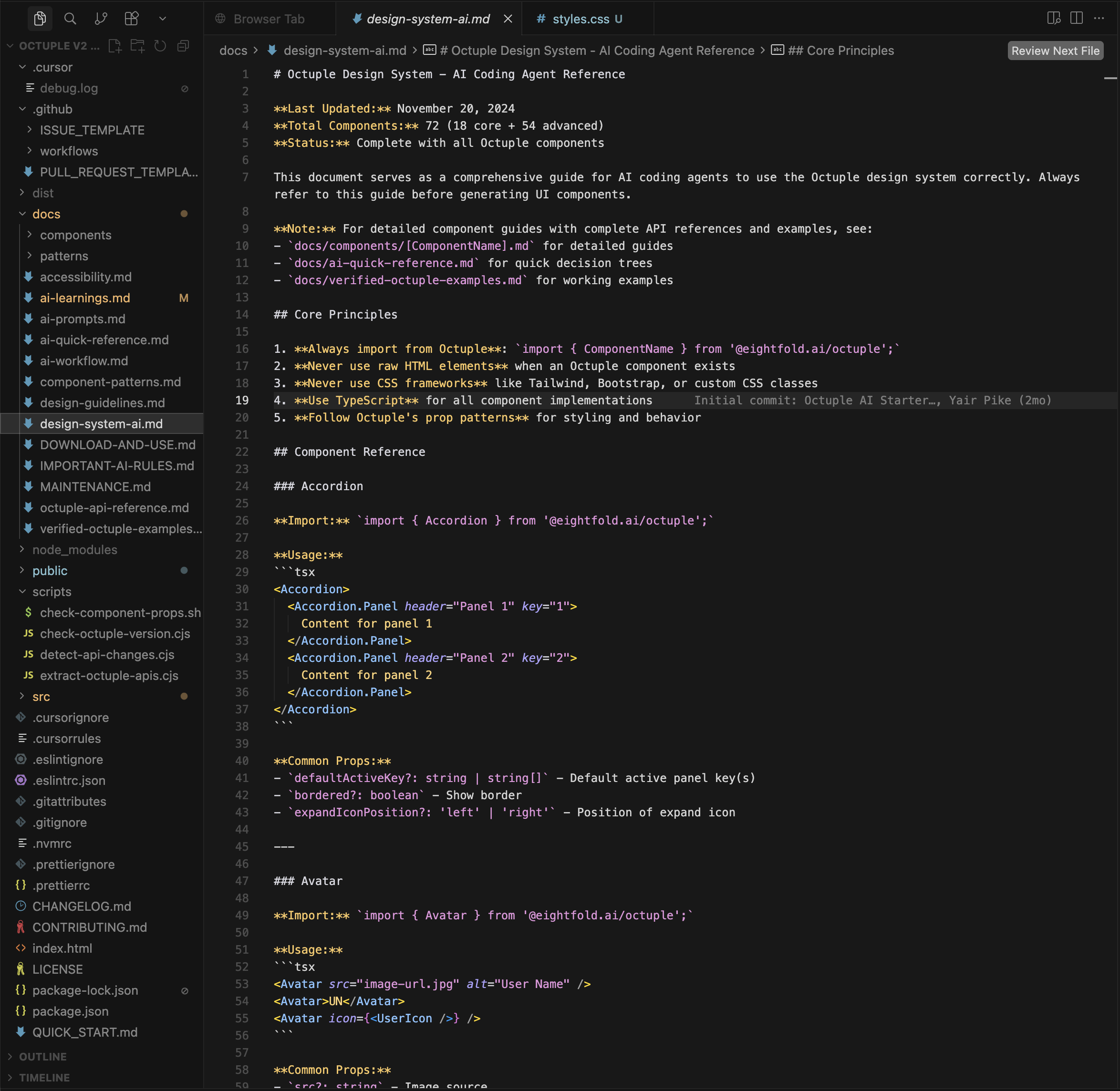Switch to the styles.css tab

580,19
